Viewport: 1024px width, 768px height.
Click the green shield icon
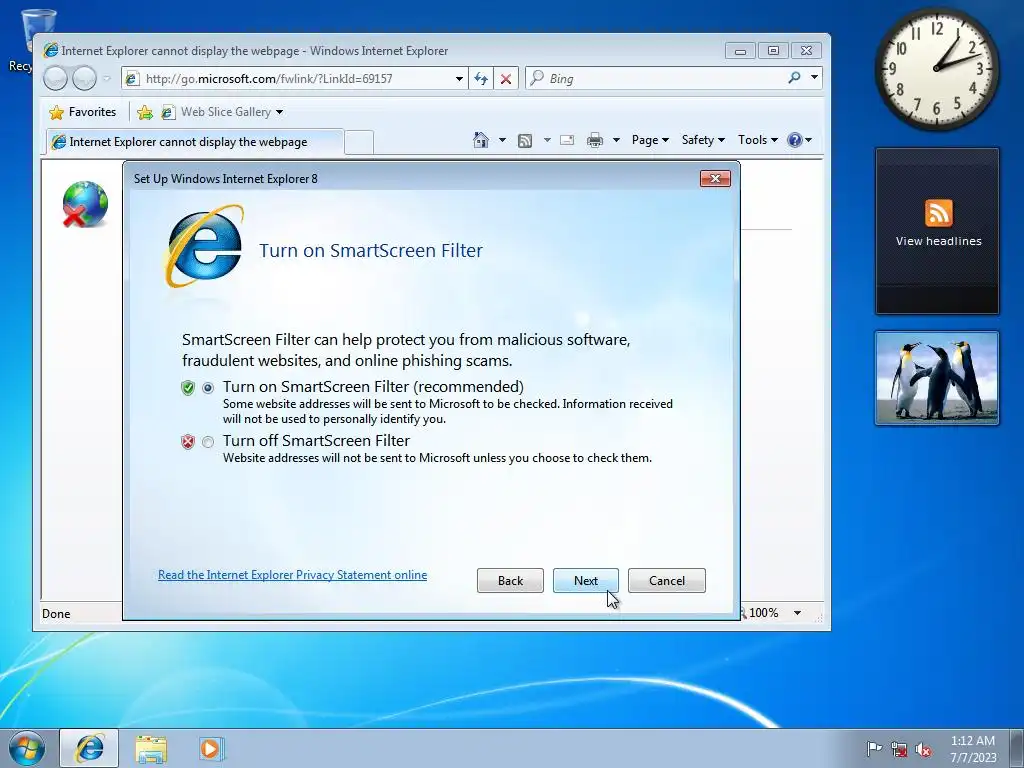pos(188,388)
